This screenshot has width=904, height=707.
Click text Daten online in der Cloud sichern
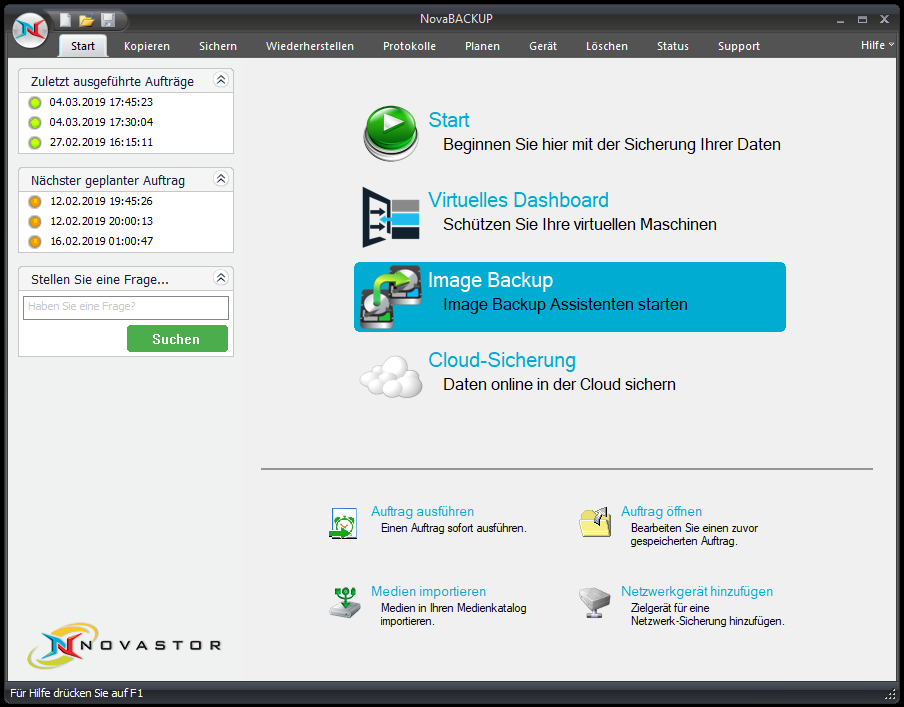click(559, 384)
